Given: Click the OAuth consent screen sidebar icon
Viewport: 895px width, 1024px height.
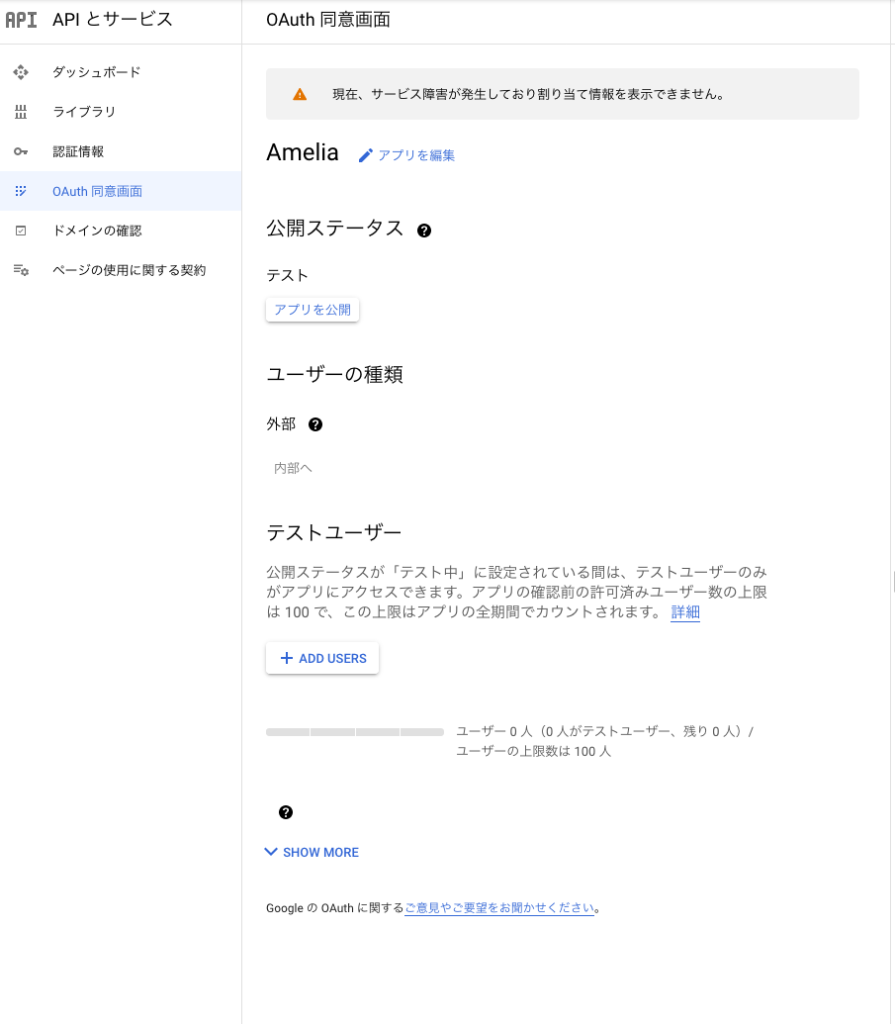Looking at the screenshot, I should tap(21, 191).
